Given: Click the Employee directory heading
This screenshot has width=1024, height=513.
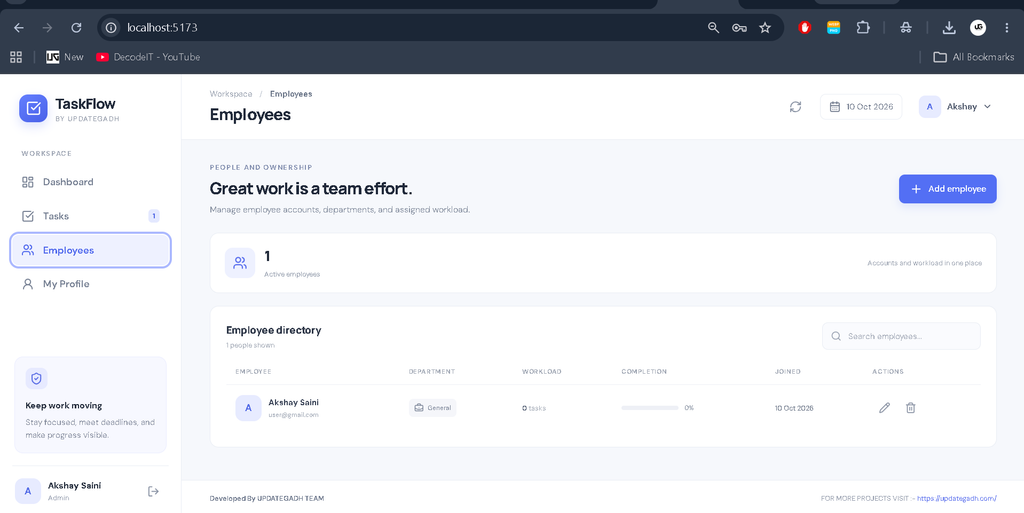Looking at the screenshot, I should pos(274,330).
